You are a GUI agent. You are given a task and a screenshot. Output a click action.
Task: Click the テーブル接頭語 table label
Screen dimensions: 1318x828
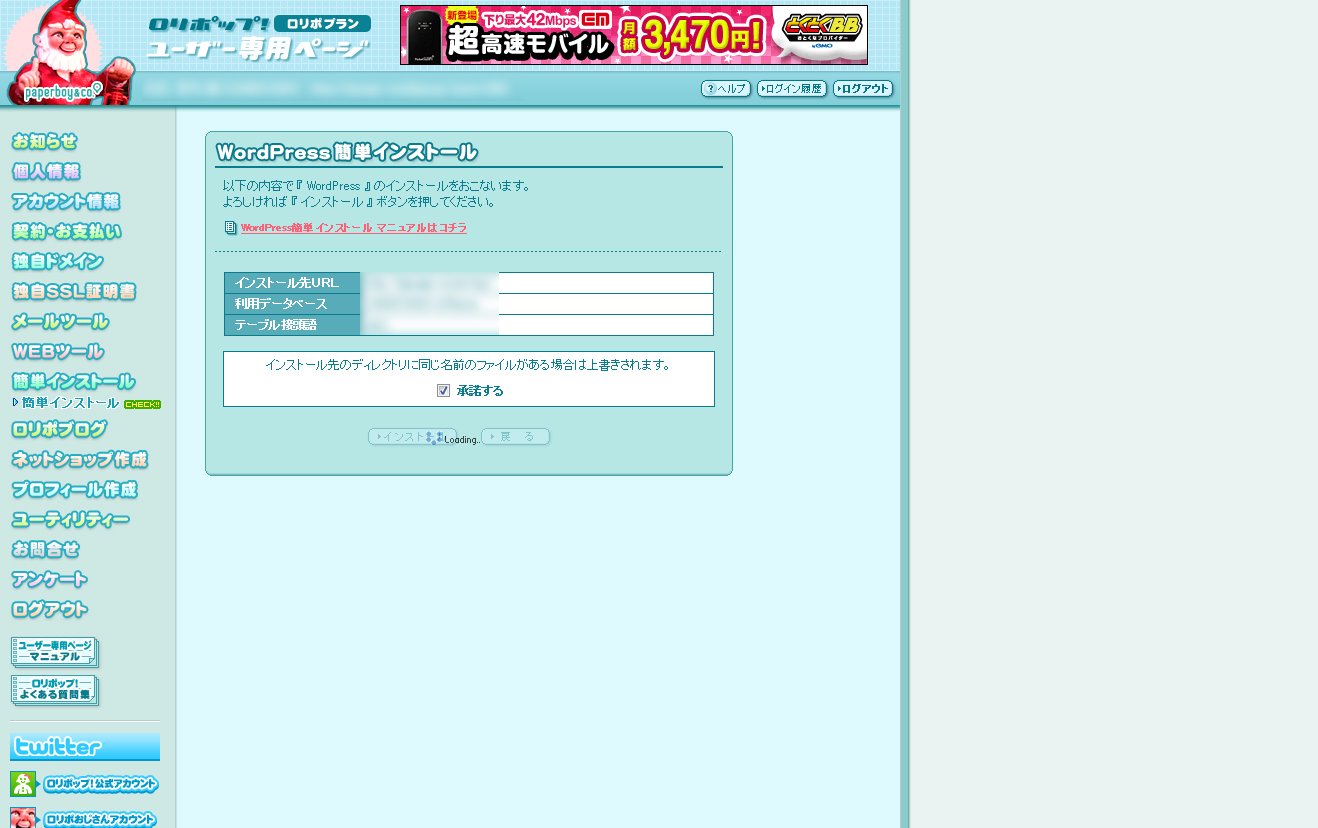click(x=292, y=325)
